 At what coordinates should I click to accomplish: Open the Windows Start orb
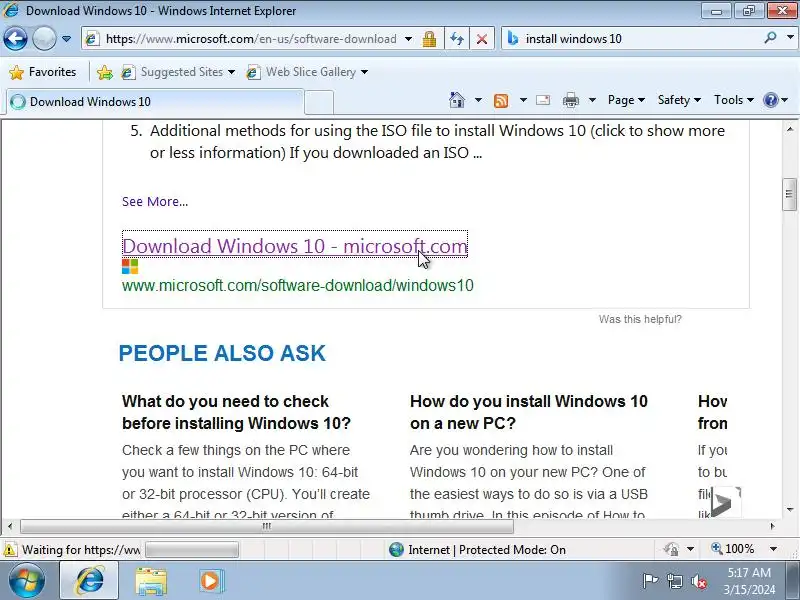(x=26, y=581)
